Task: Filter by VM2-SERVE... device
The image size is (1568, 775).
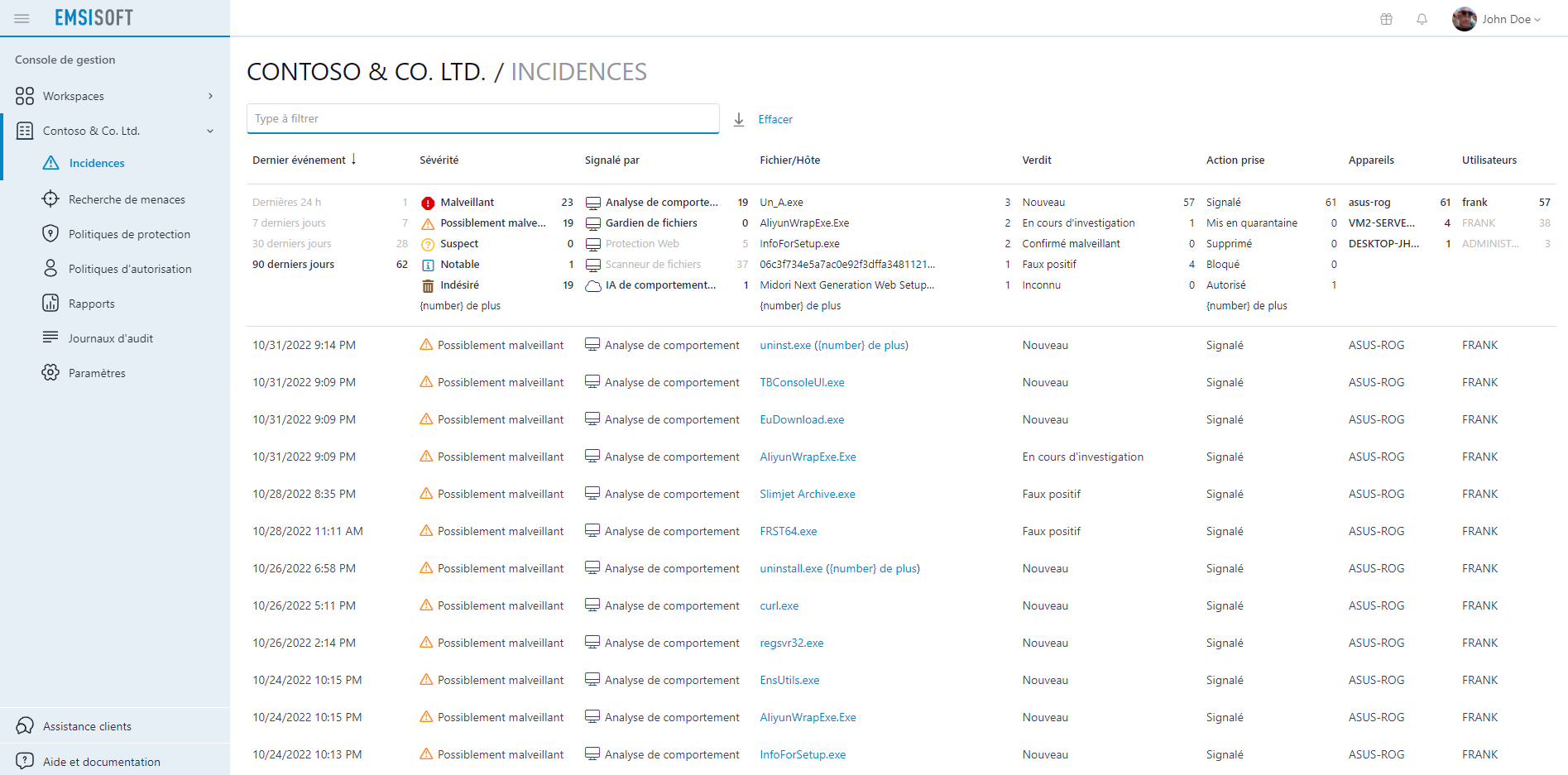Action: [x=1381, y=222]
